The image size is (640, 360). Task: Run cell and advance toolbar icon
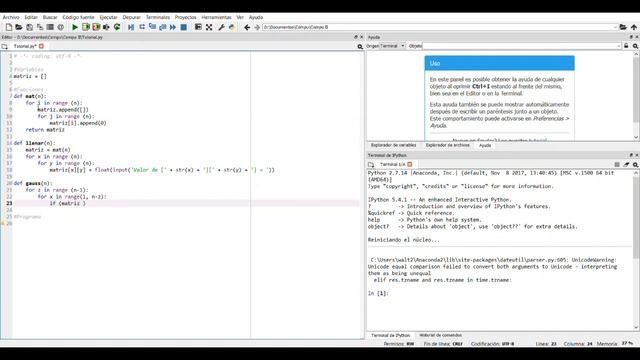coord(96,27)
